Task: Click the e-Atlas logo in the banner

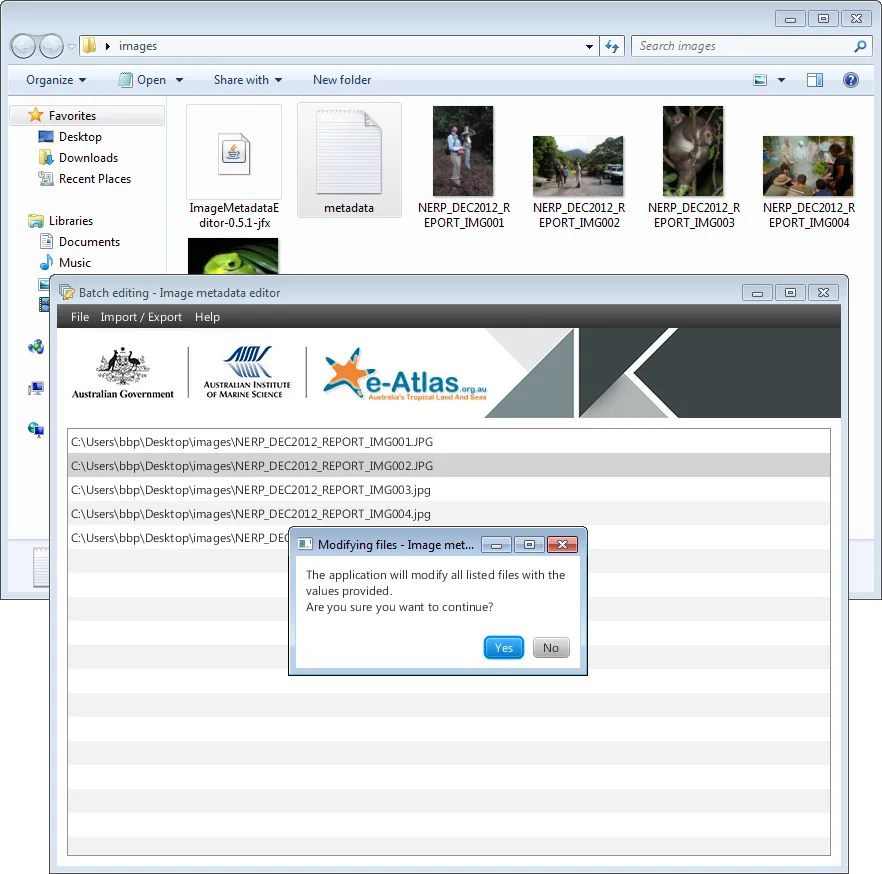Action: point(405,375)
